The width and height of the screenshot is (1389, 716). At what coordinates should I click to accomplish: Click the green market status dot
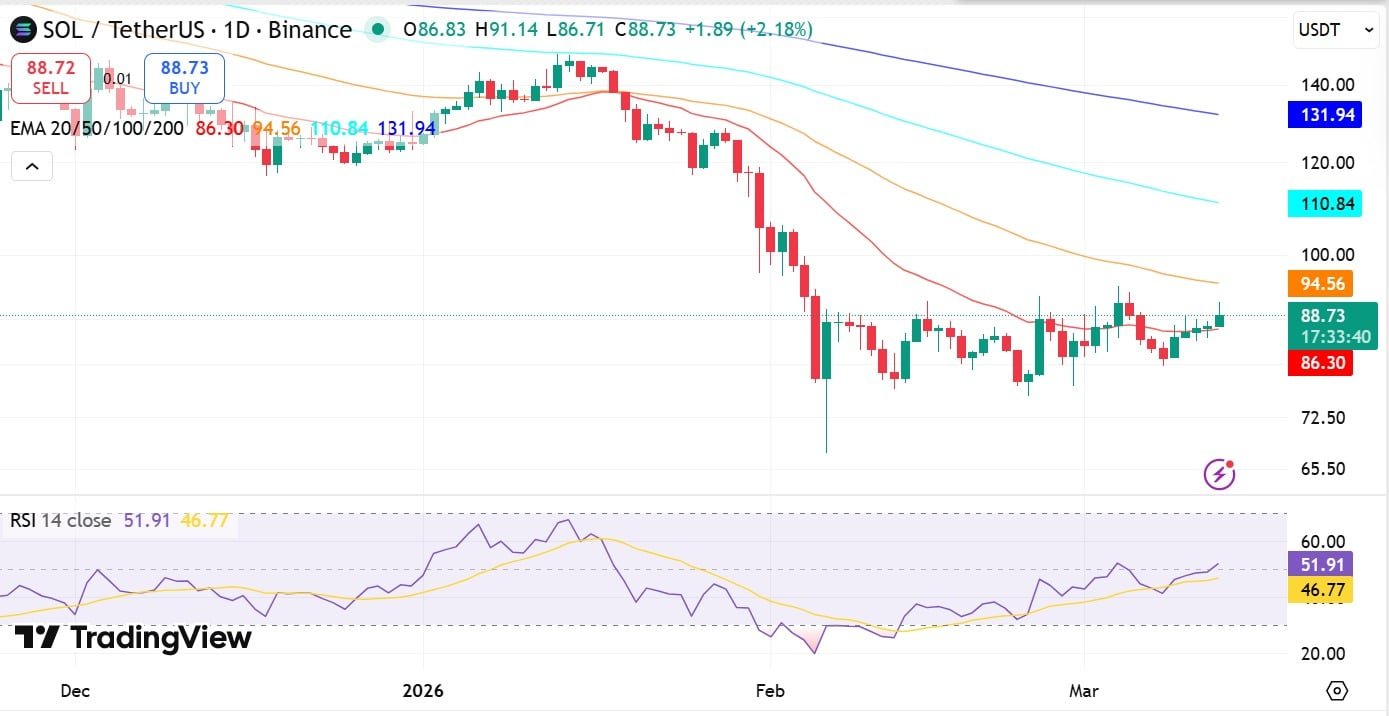(x=377, y=30)
